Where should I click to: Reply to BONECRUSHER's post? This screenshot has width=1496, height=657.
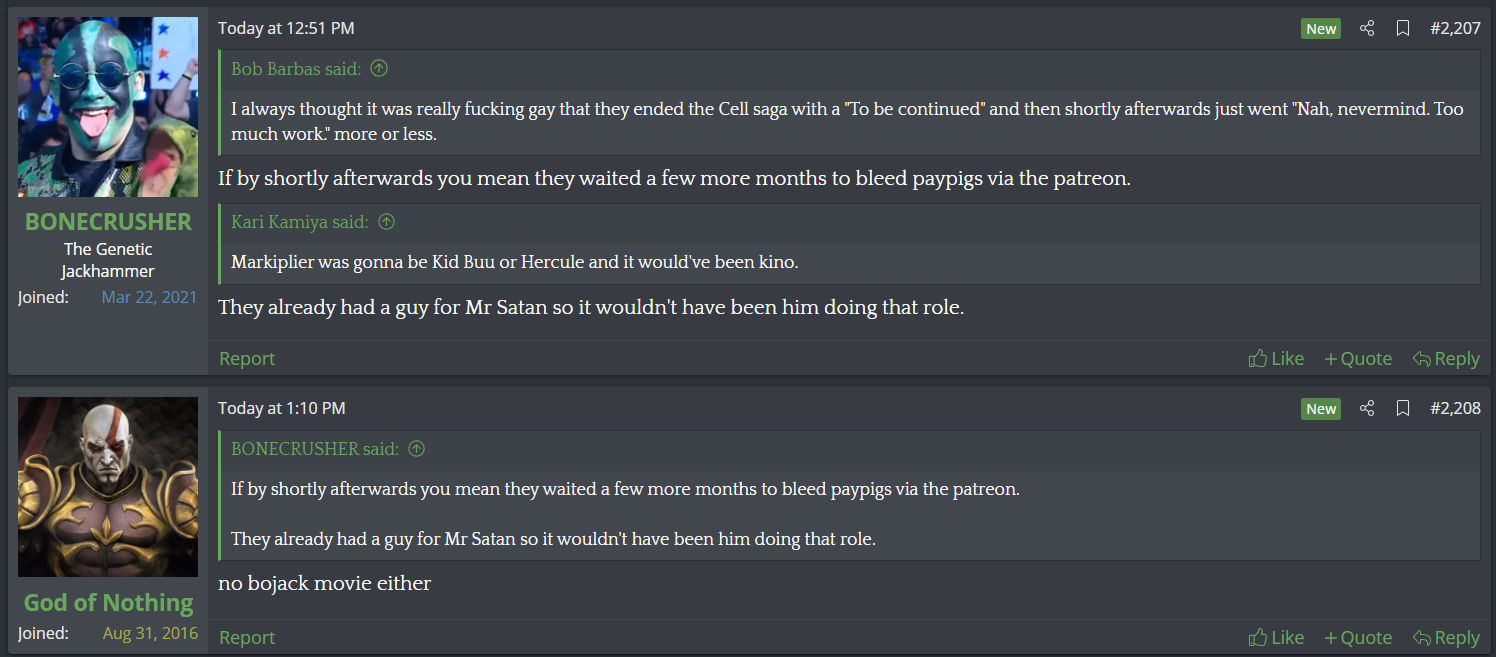pyautogui.click(x=1446, y=358)
